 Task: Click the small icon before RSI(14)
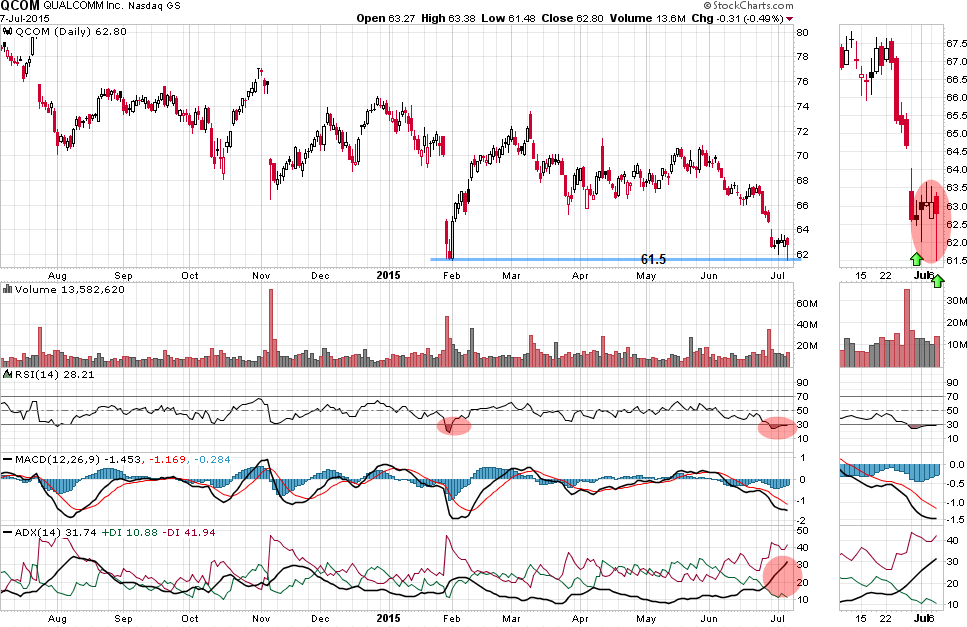[7, 374]
